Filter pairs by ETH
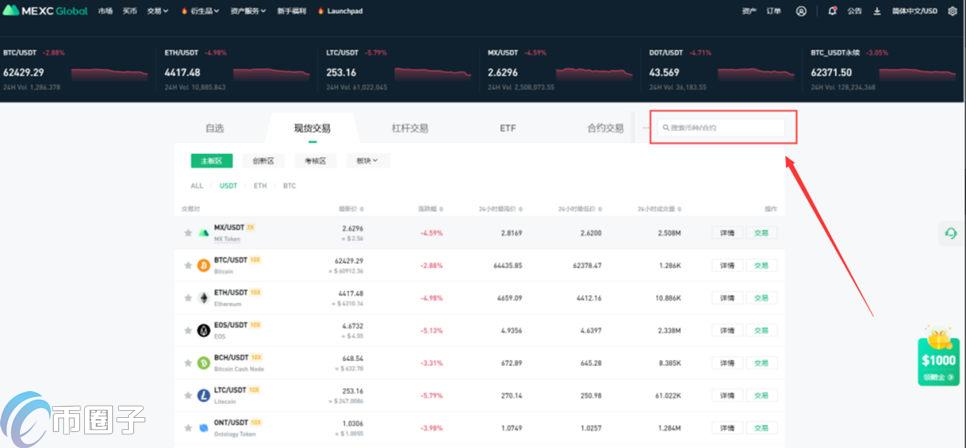966x448 pixels. tap(260, 185)
